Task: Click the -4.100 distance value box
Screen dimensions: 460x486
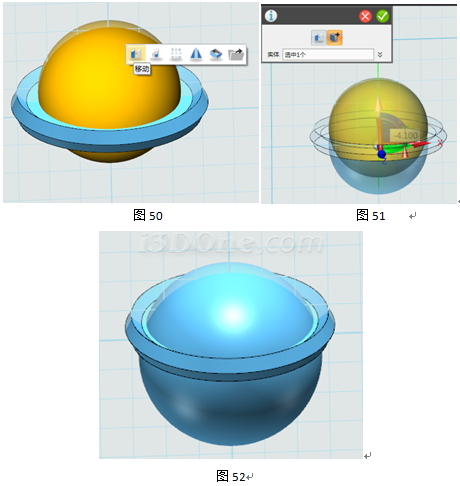Action: [x=404, y=136]
